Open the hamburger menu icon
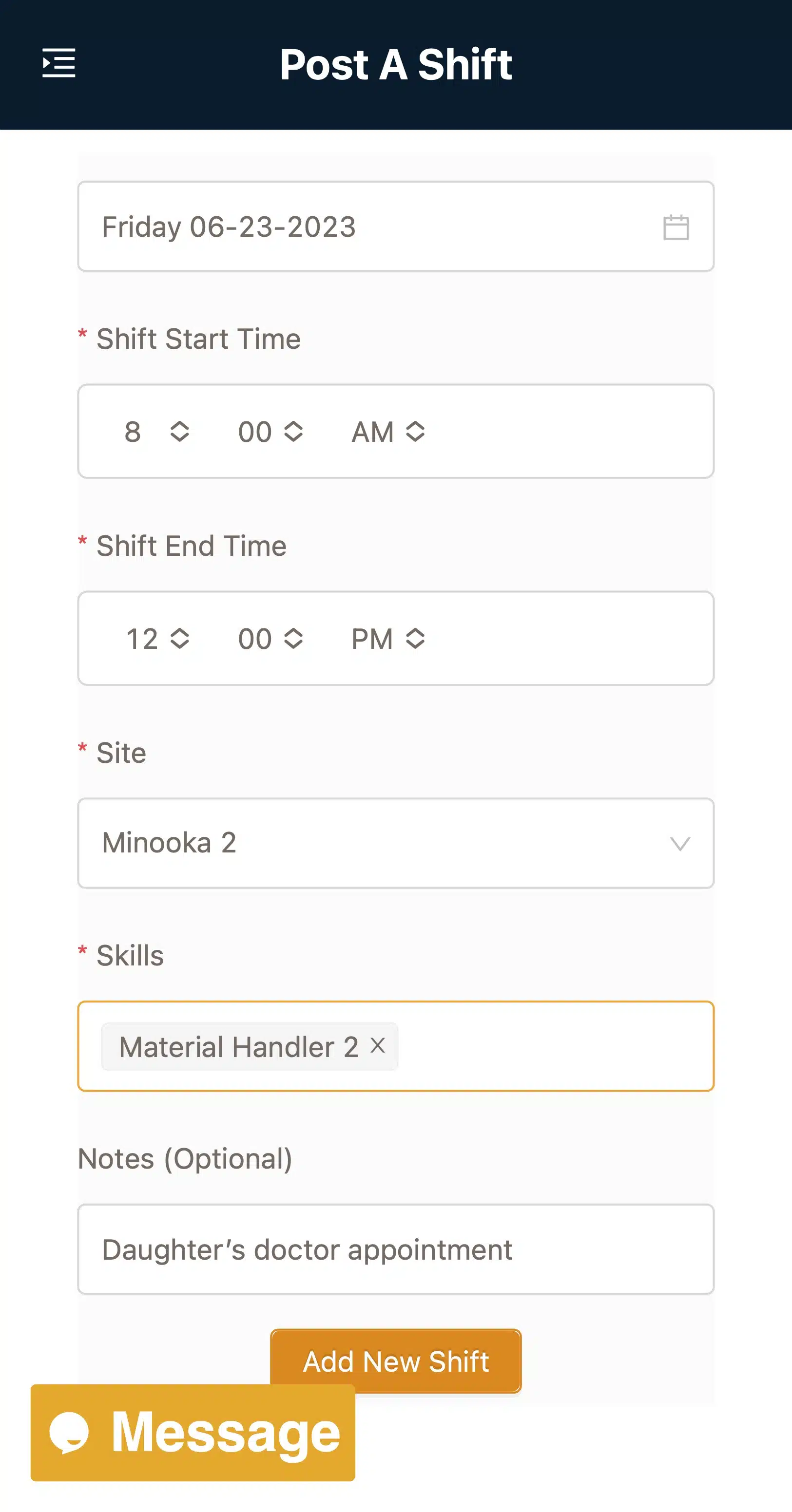This screenshot has height=1512, width=792. pos(58,63)
